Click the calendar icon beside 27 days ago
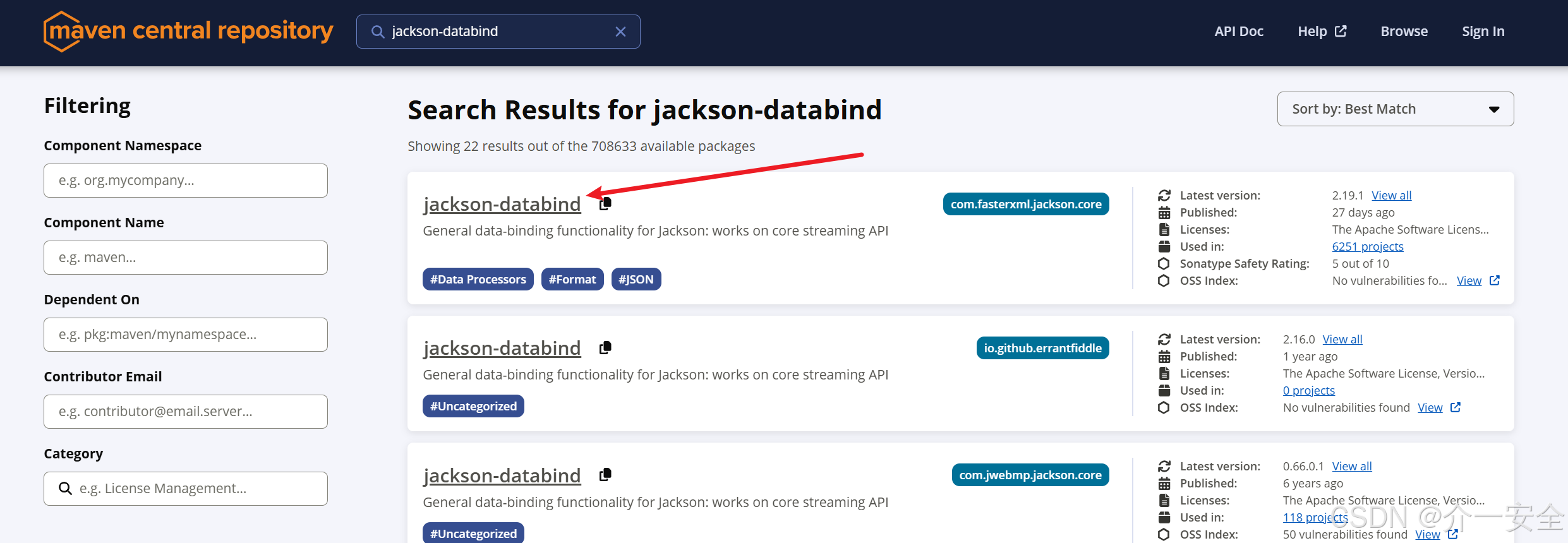 click(1164, 212)
